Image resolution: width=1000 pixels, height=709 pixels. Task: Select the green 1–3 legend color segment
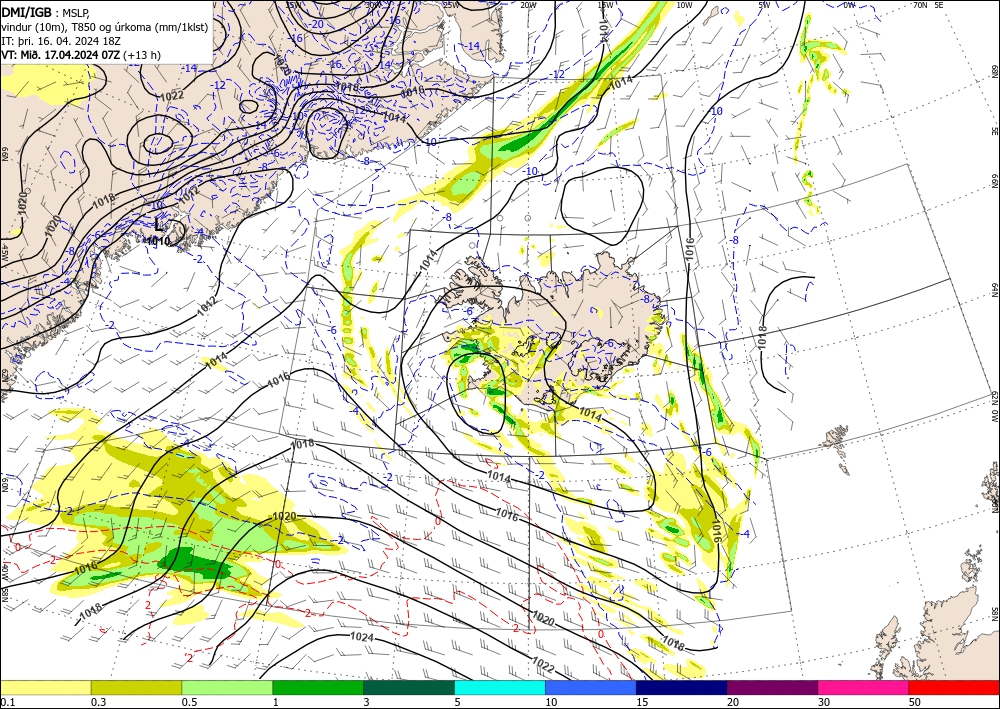click(318, 687)
